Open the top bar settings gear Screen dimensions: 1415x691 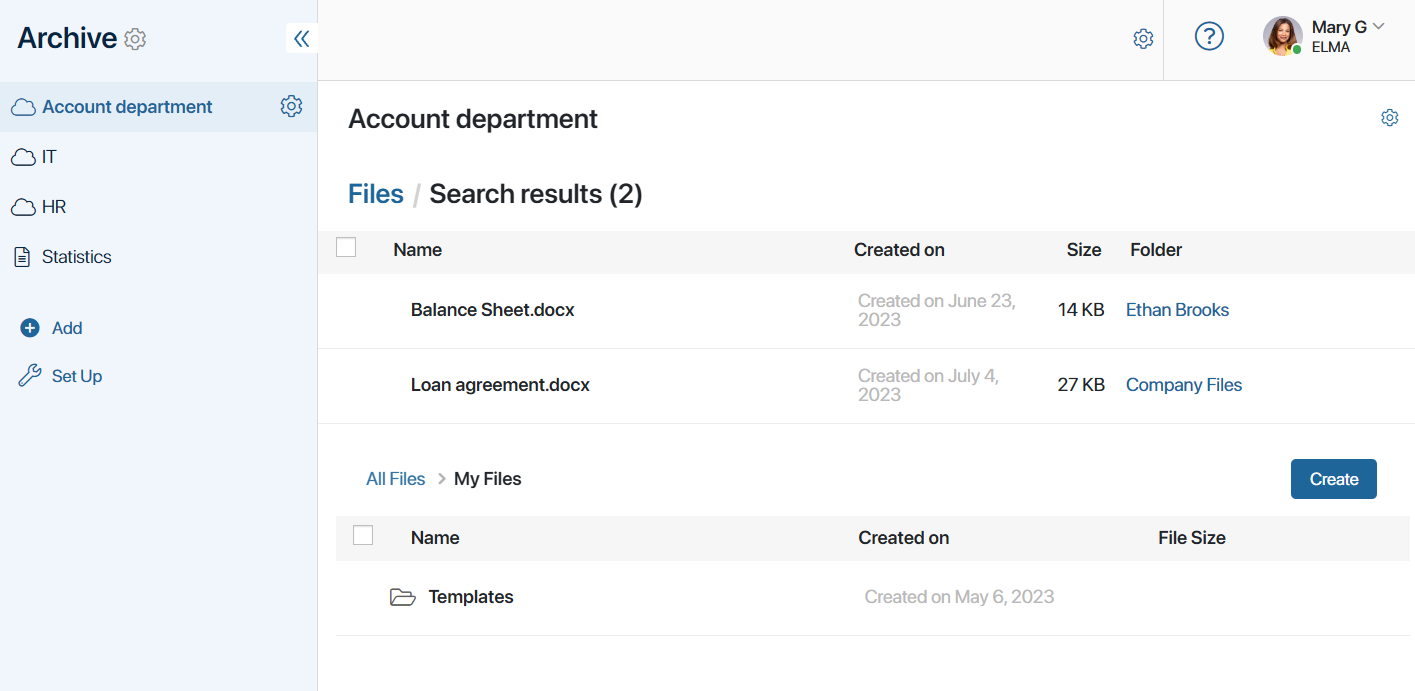1143,39
